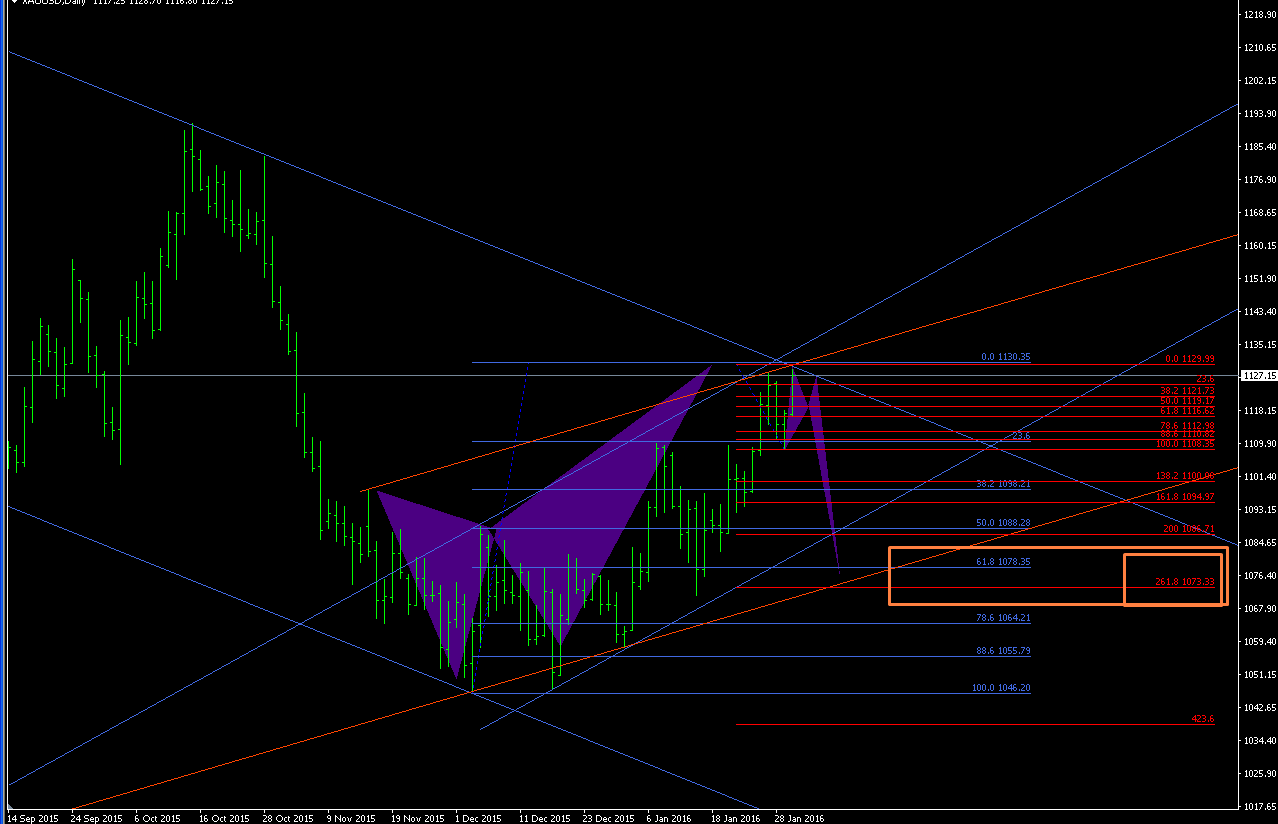The image size is (1278, 824).
Task: Click price axis value 1168.65
Action: (1259, 213)
